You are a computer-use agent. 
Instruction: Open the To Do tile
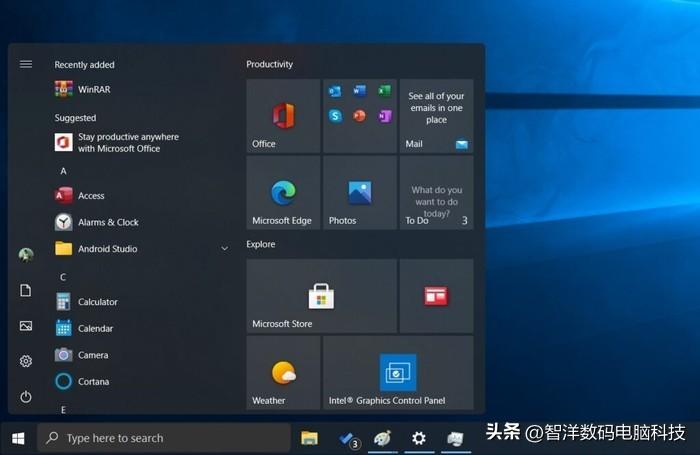436,192
